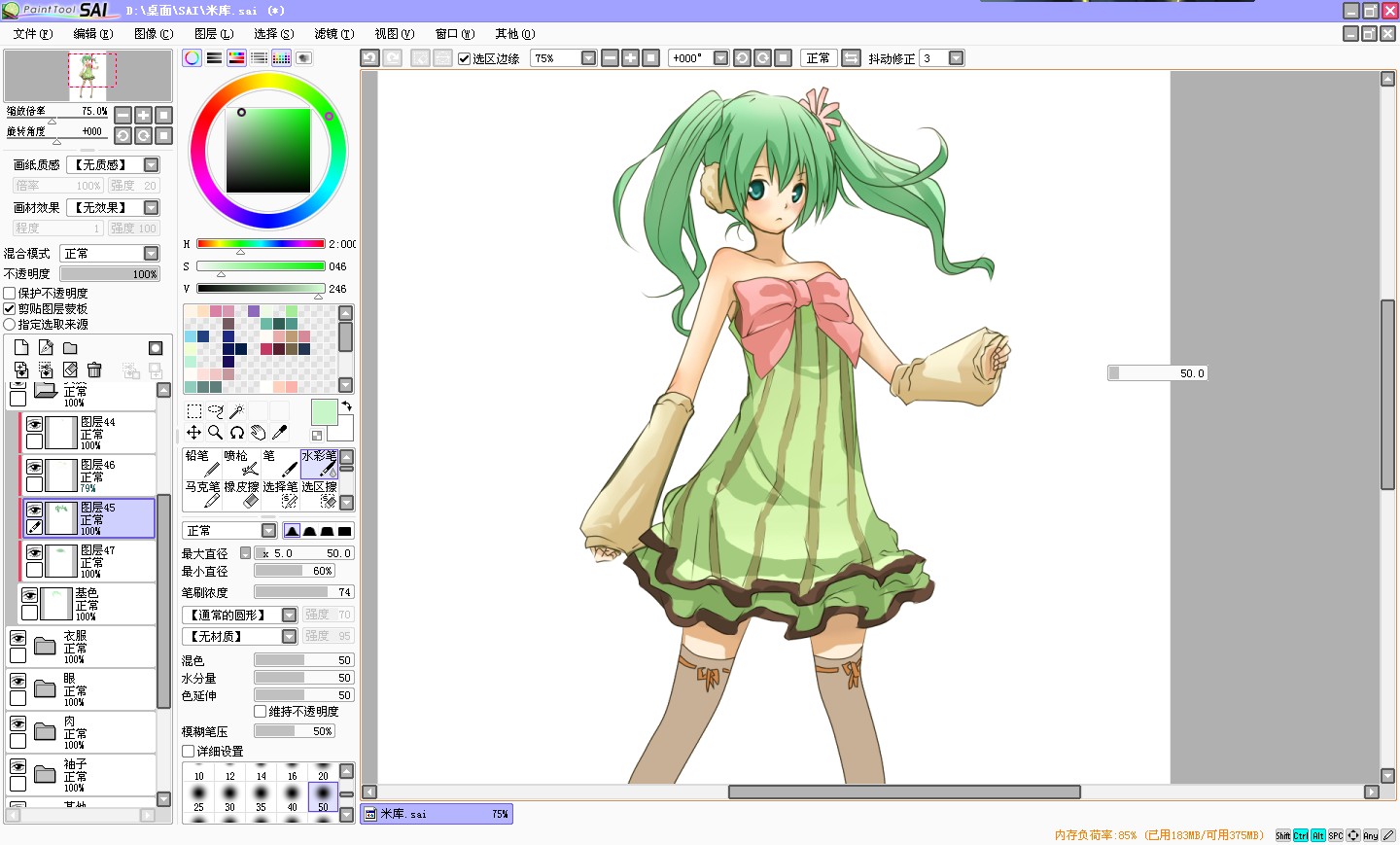Select the 衣服 layer folder
The image size is (1400, 845).
pyautogui.click(x=82, y=647)
